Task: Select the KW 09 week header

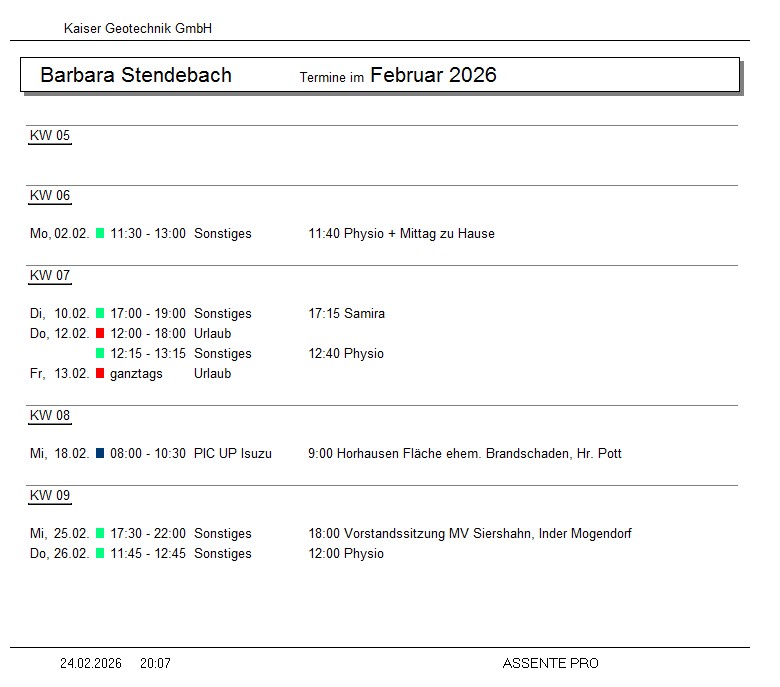Action: pyautogui.click(x=50, y=496)
